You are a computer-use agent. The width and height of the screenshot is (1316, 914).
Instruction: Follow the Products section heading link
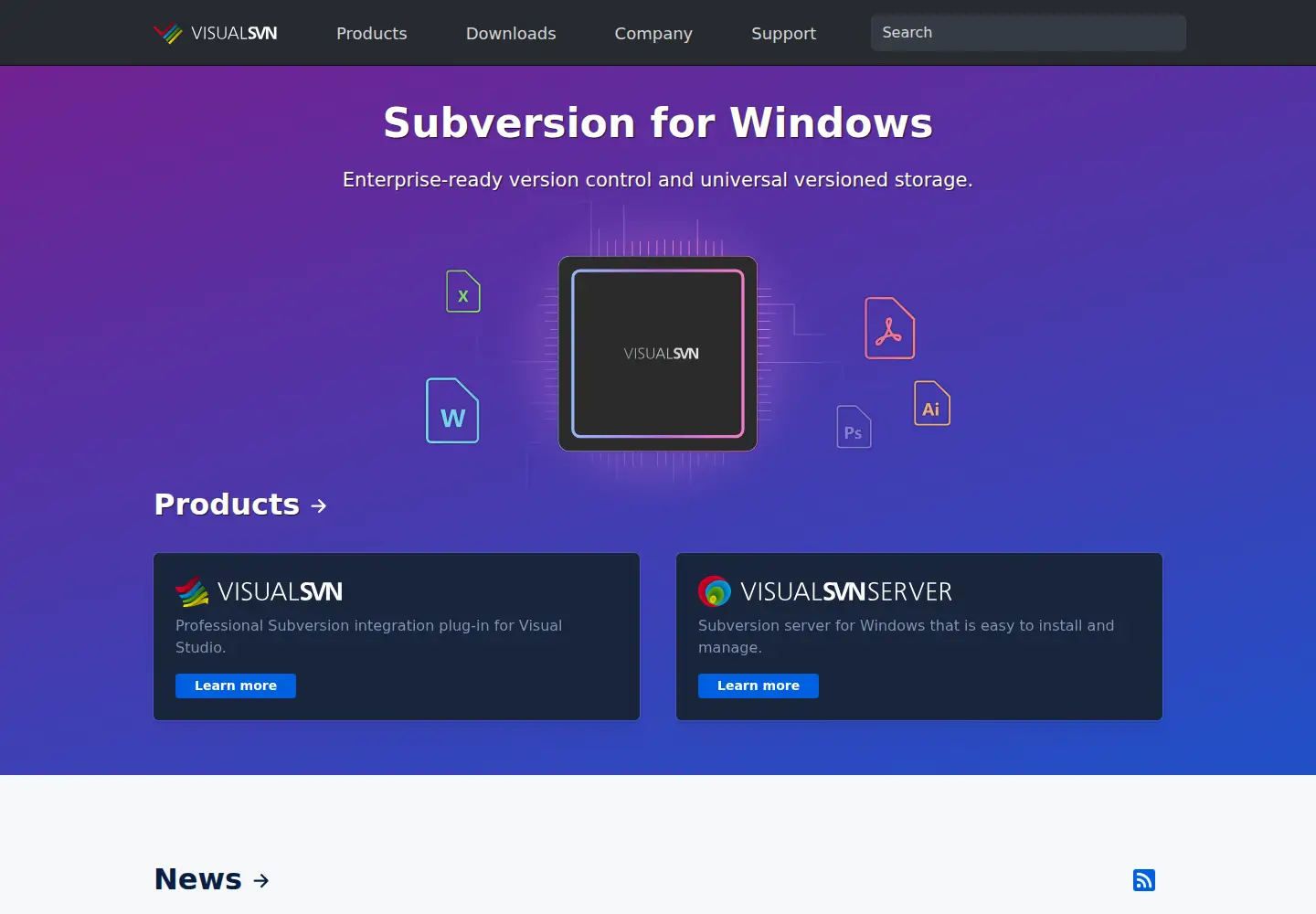240,505
